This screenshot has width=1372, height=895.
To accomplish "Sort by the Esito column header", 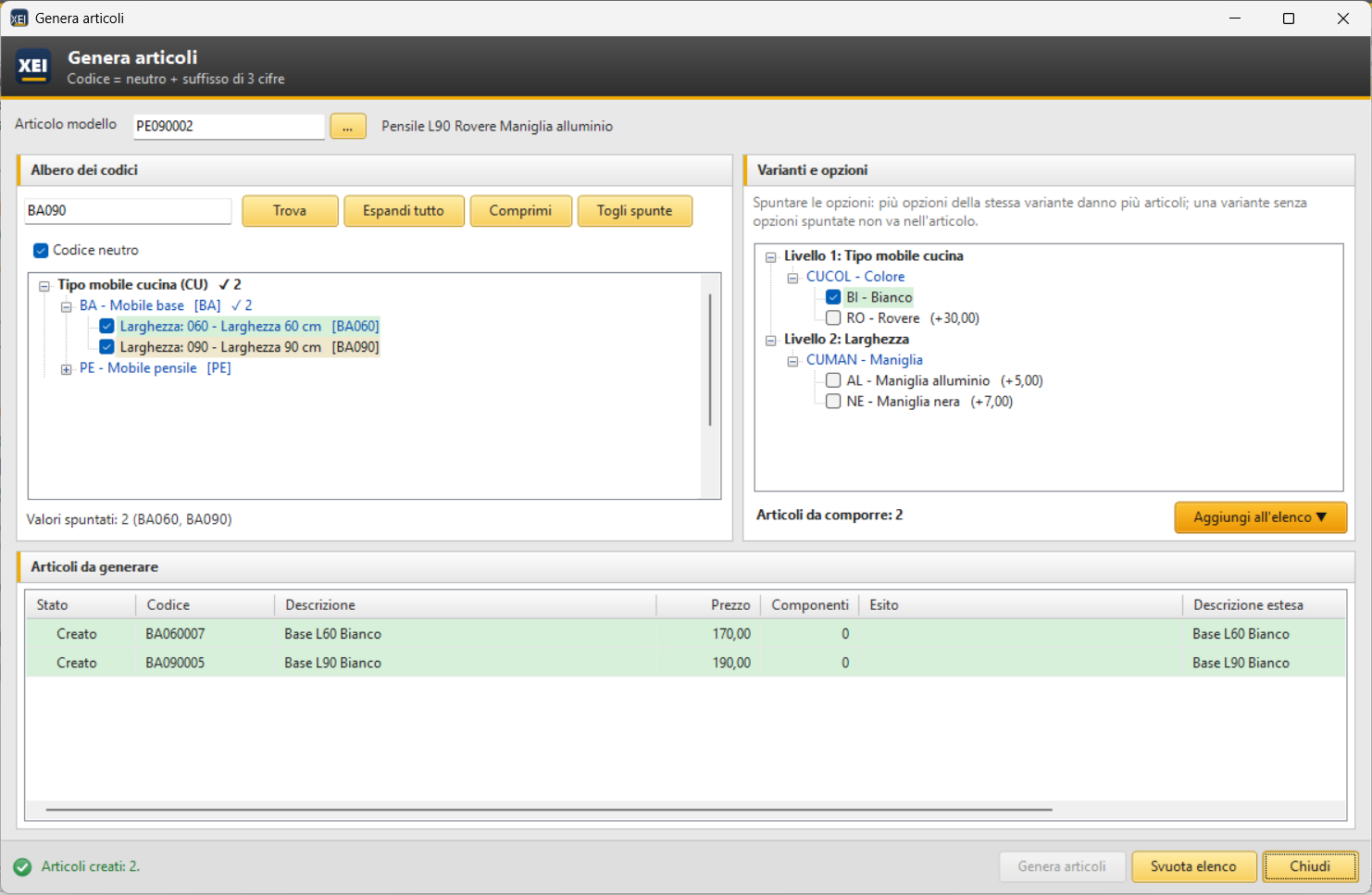I will coord(1020,604).
